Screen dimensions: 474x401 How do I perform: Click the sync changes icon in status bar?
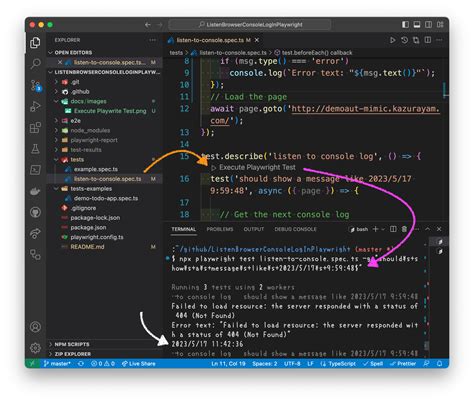[81, 364]
